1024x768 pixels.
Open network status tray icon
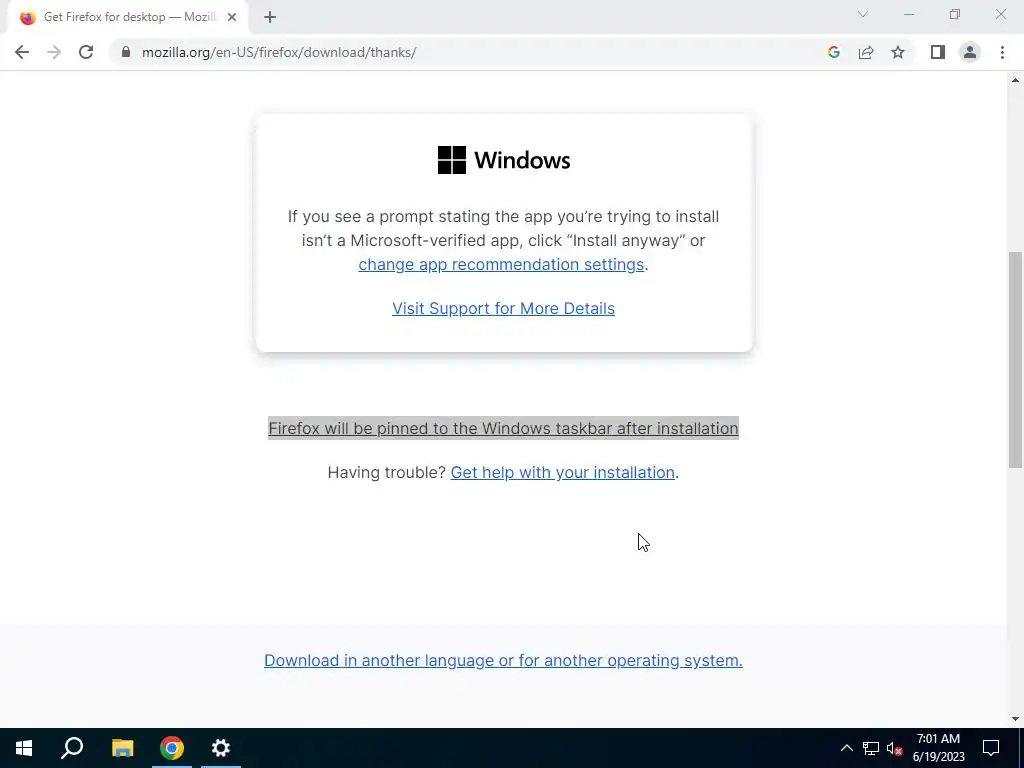click(x=871, y=748)
